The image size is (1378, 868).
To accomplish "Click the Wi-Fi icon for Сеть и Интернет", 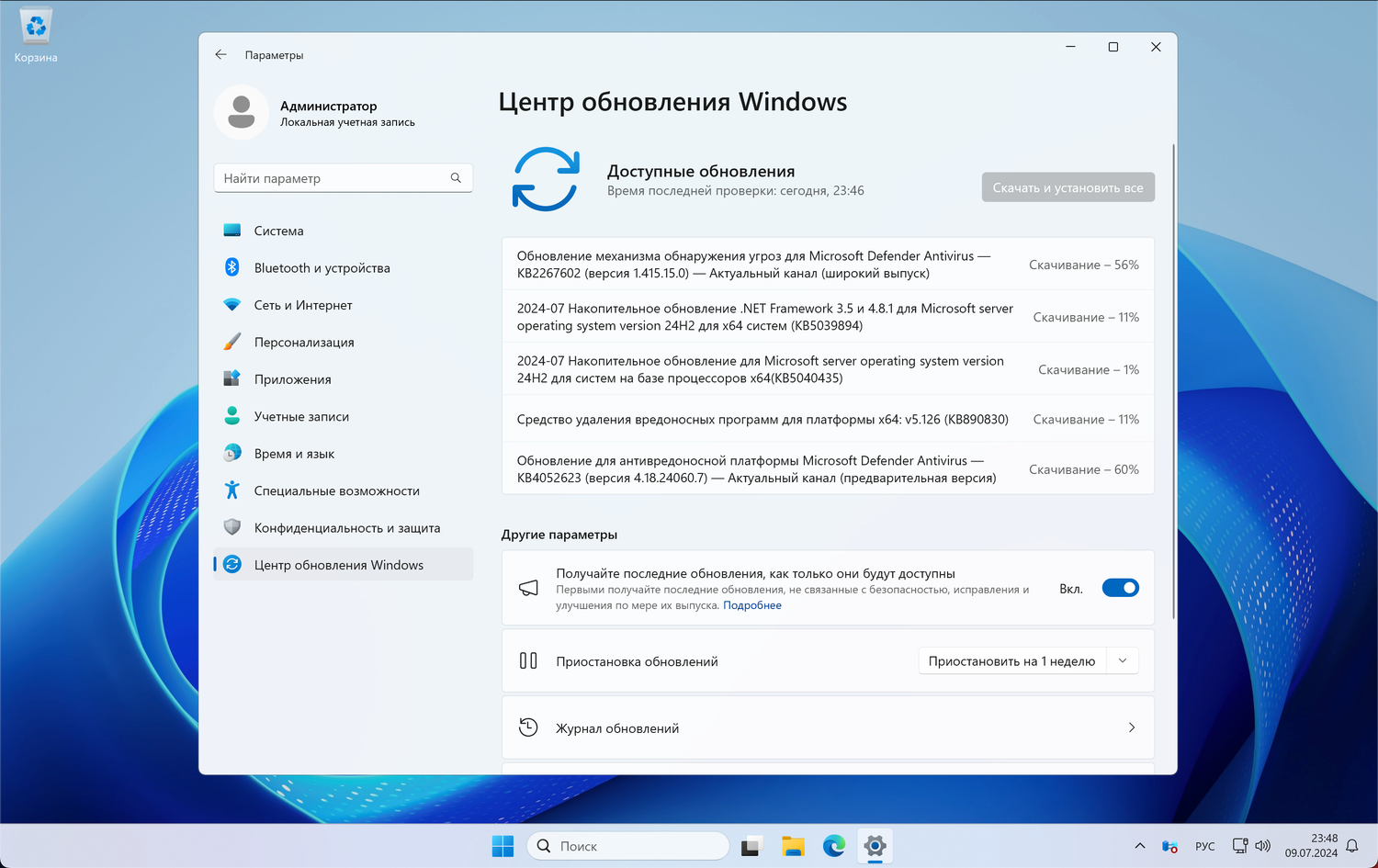I will pos(232,305).
